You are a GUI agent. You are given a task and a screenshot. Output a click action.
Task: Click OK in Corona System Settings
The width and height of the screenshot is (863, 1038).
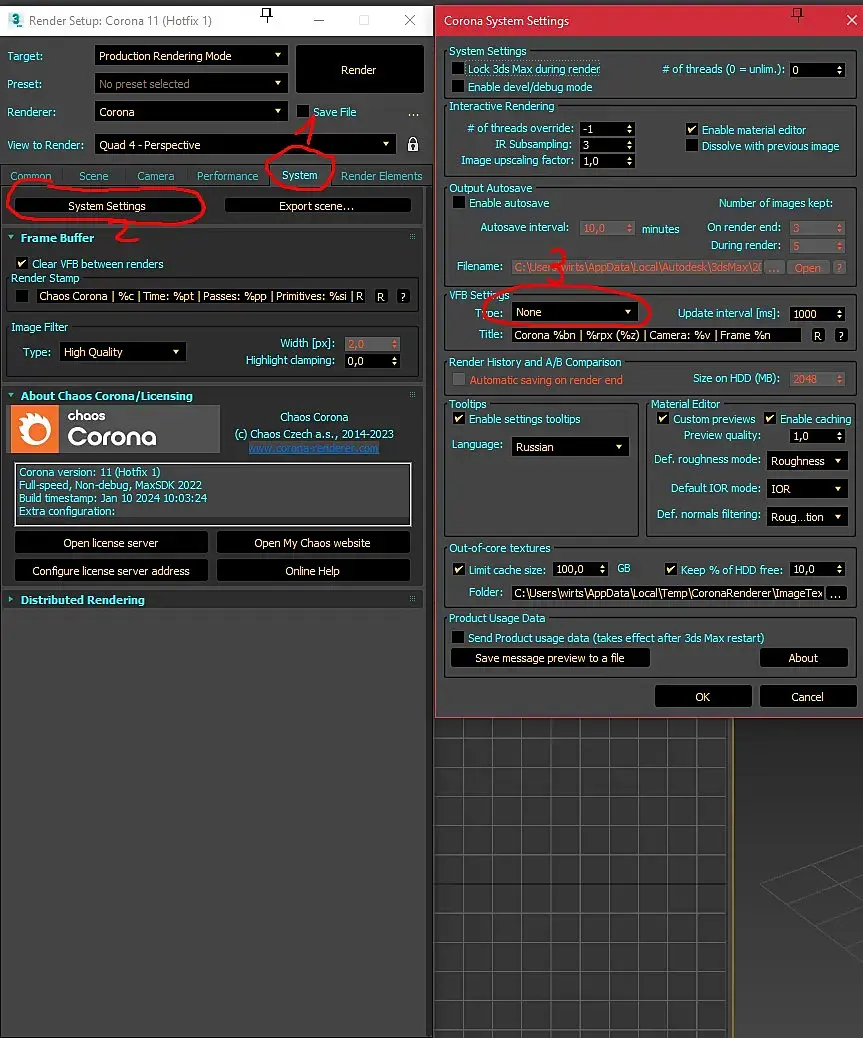tap(703, 696)
